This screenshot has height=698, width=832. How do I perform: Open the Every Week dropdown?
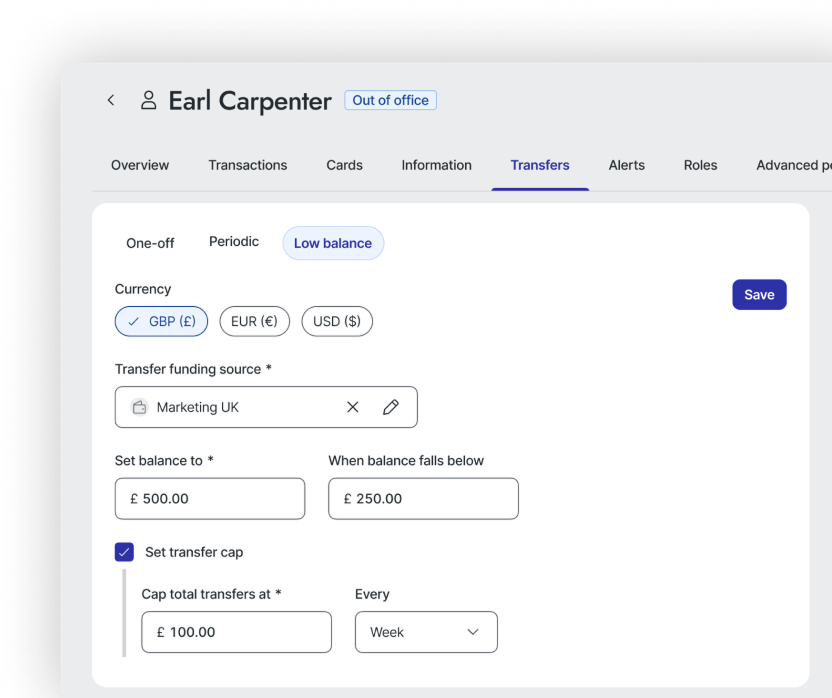click(426, 632)
